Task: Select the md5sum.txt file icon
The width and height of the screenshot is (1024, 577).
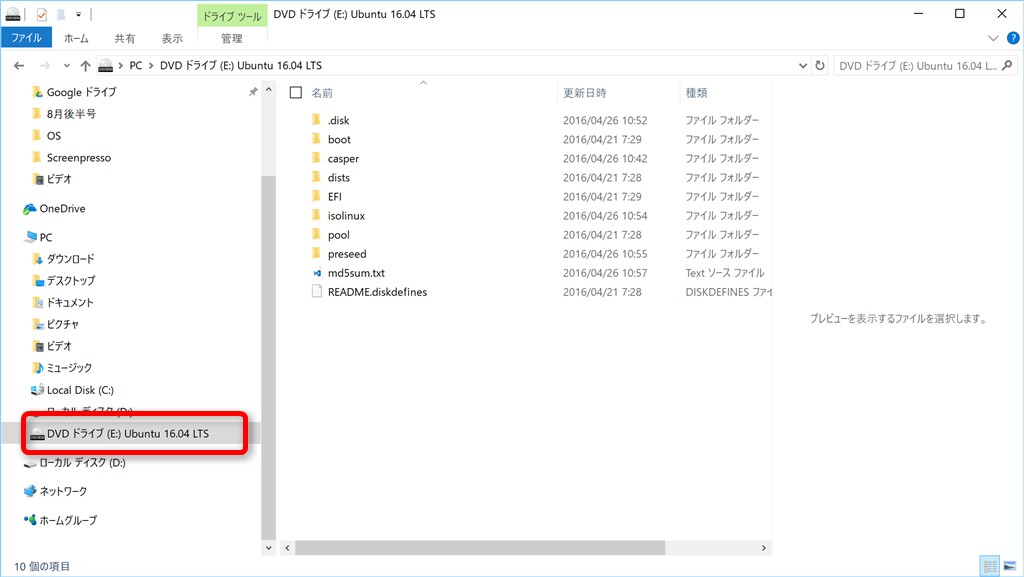Action: tap(317, 273)
